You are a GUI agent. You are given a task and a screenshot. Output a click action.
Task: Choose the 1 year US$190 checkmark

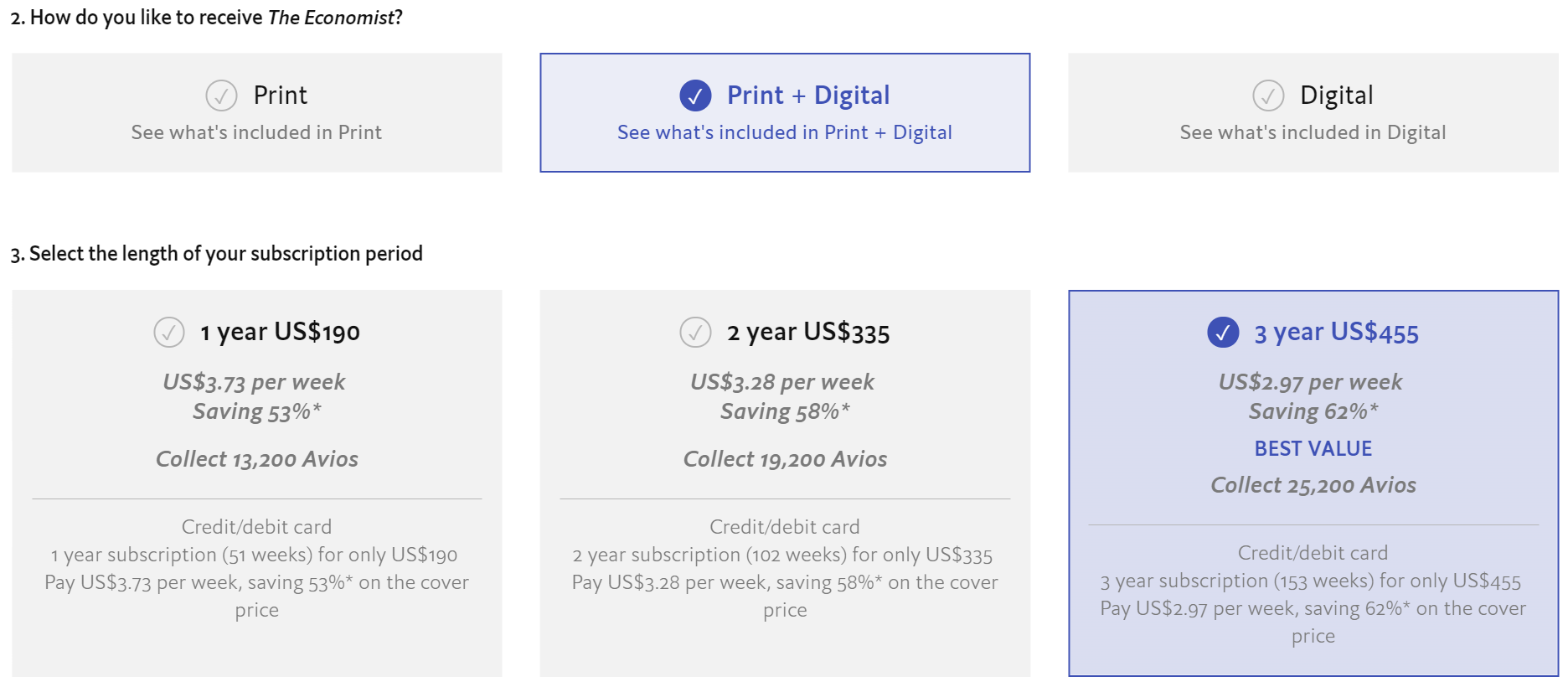pos(169,333)
